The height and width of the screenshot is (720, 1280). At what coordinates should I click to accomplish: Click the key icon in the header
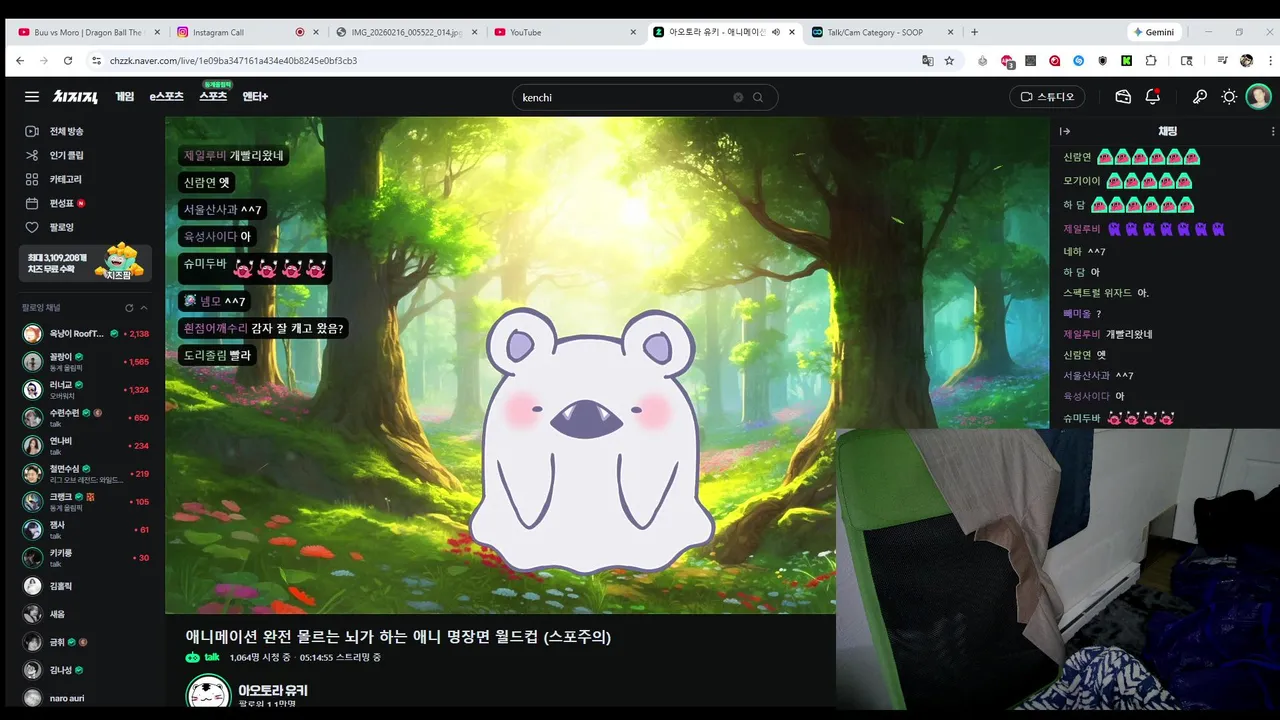pos(1200,97)
